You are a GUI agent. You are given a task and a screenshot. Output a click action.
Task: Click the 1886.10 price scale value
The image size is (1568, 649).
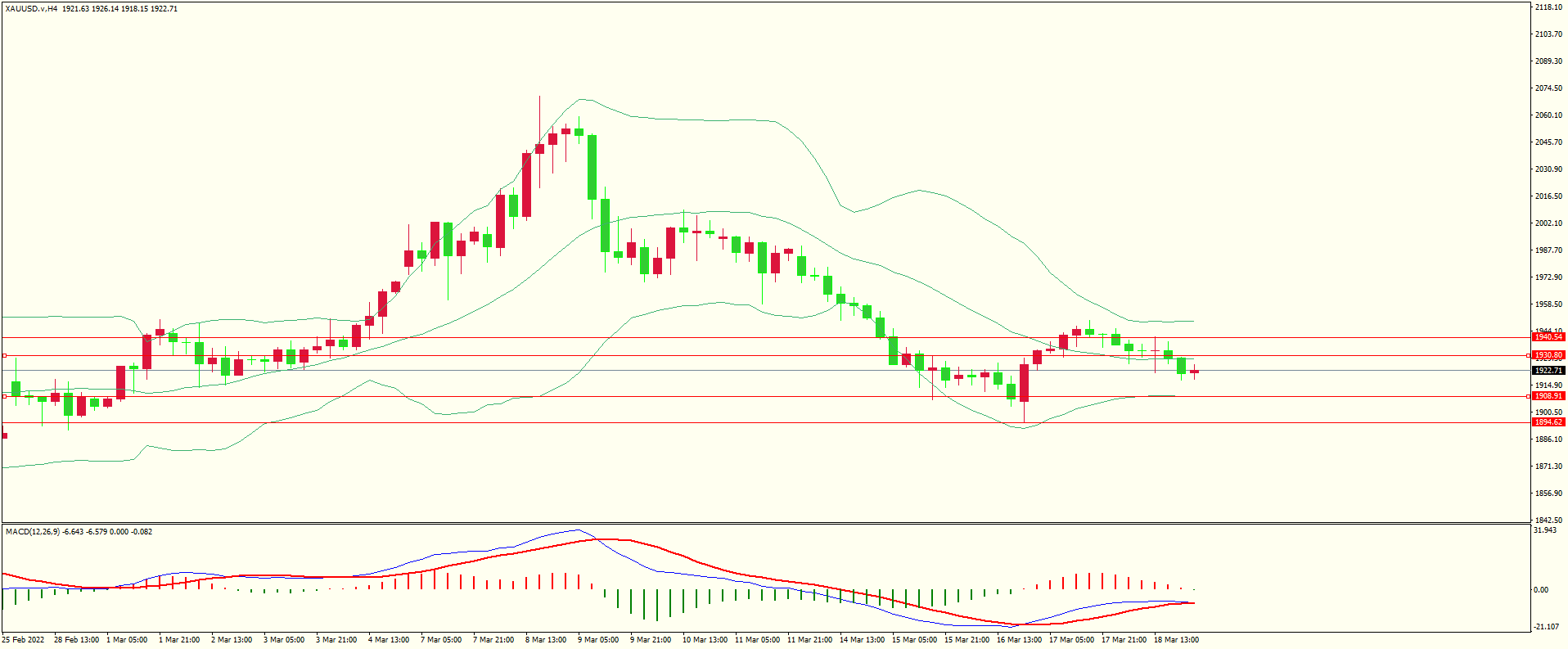click(1548, 439)
